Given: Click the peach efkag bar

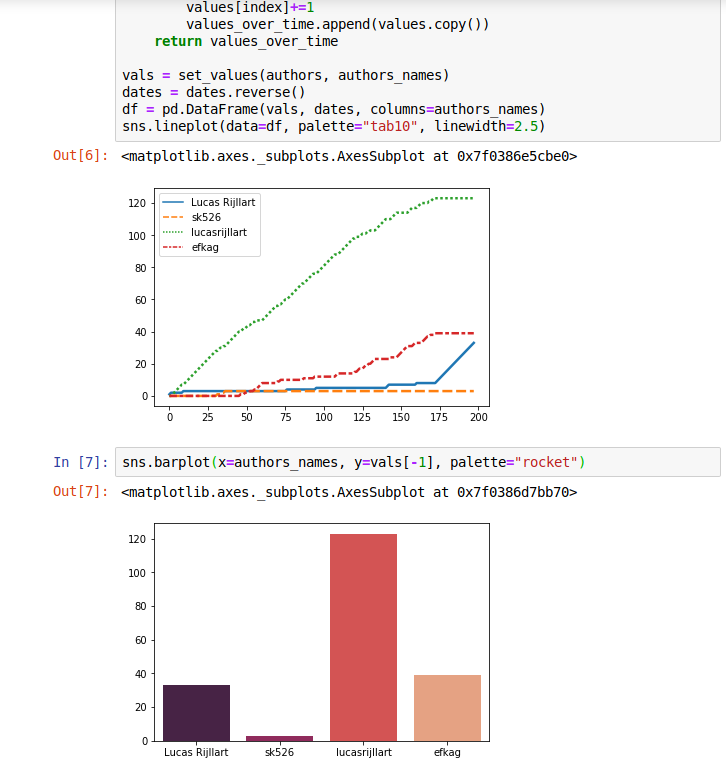Looking at the screenshot, I should (x=447, y=708).
